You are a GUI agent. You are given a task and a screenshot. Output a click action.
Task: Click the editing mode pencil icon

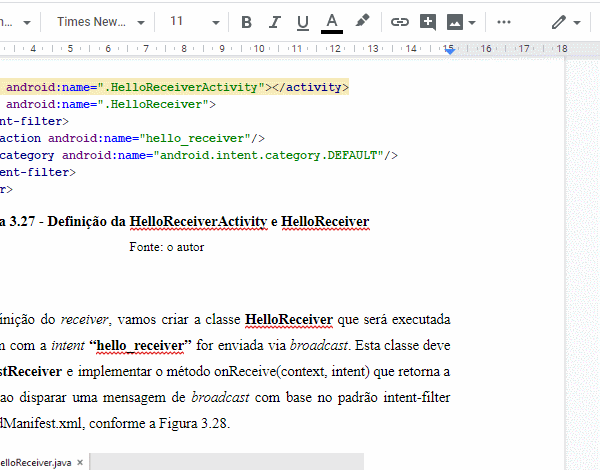click(x=559, y=22)
